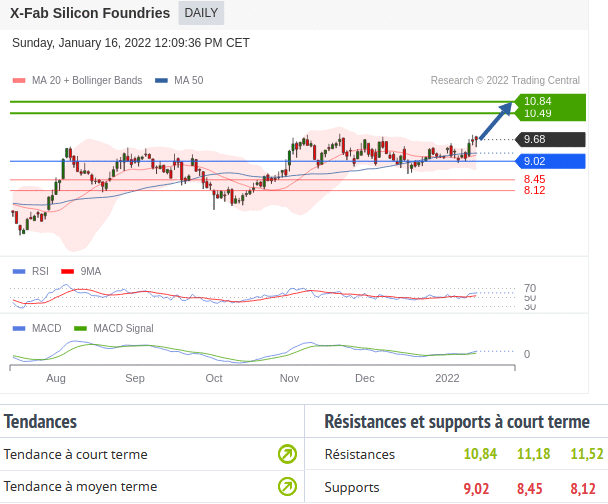
Task: Click the blue 9.02 support label
Action: 550,161
